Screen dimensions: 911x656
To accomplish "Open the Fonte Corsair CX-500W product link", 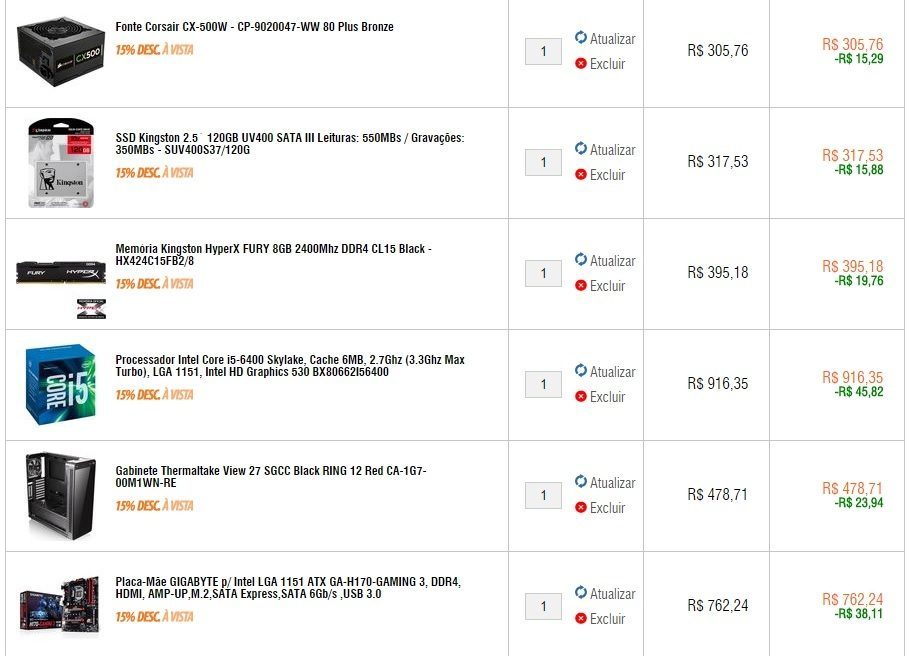I will [254, 27].
